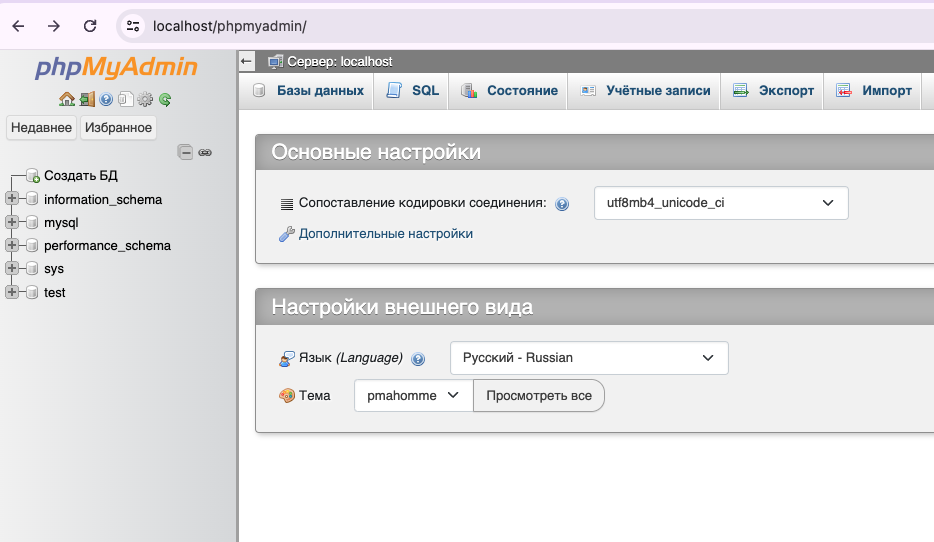The width and height of the screenshot is (934, 542).
Task: Open the Учётные записи tab
Action: [645, 91]
